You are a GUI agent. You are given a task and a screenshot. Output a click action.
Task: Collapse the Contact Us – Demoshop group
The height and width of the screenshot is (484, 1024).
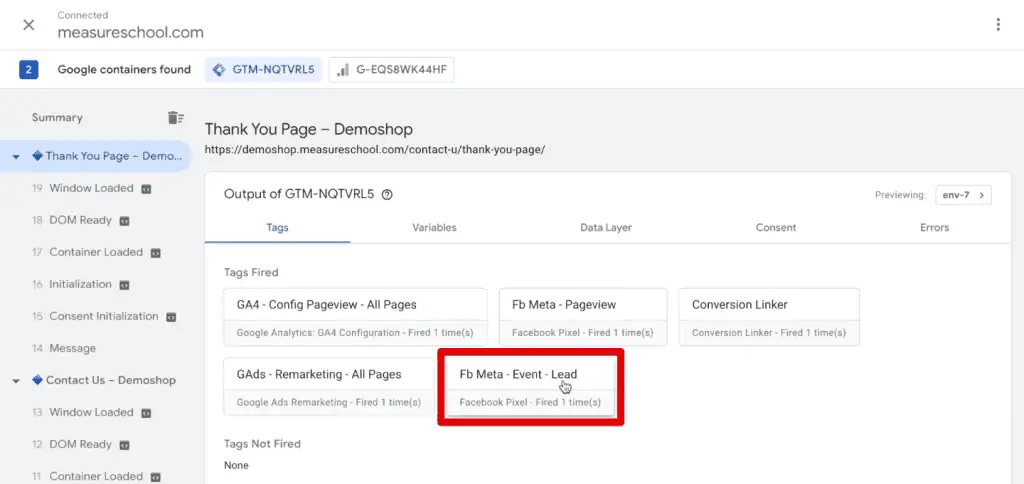tap(16, 381)
